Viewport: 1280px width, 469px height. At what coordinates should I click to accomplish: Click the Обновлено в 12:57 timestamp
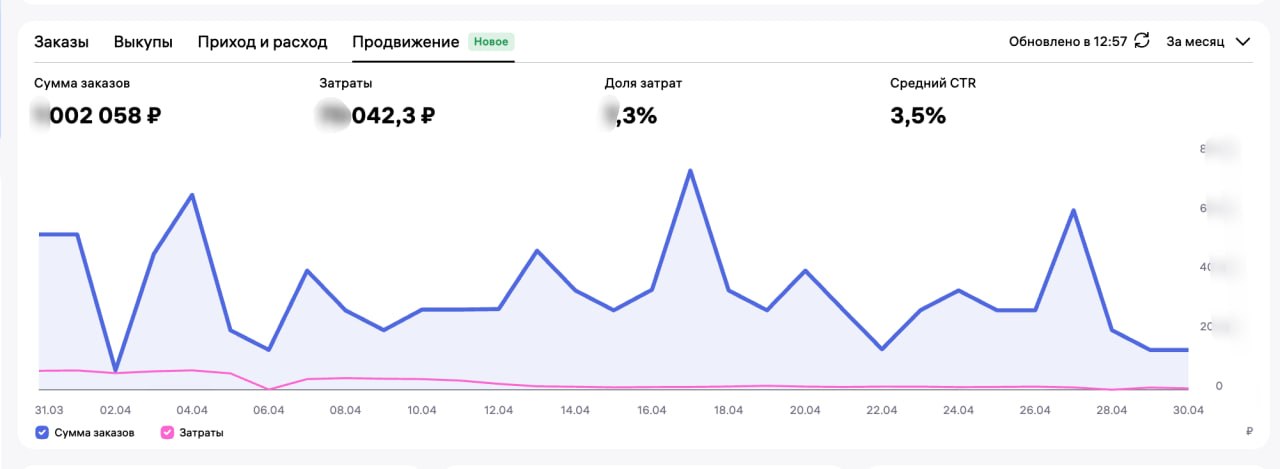tap(1067, 42)
